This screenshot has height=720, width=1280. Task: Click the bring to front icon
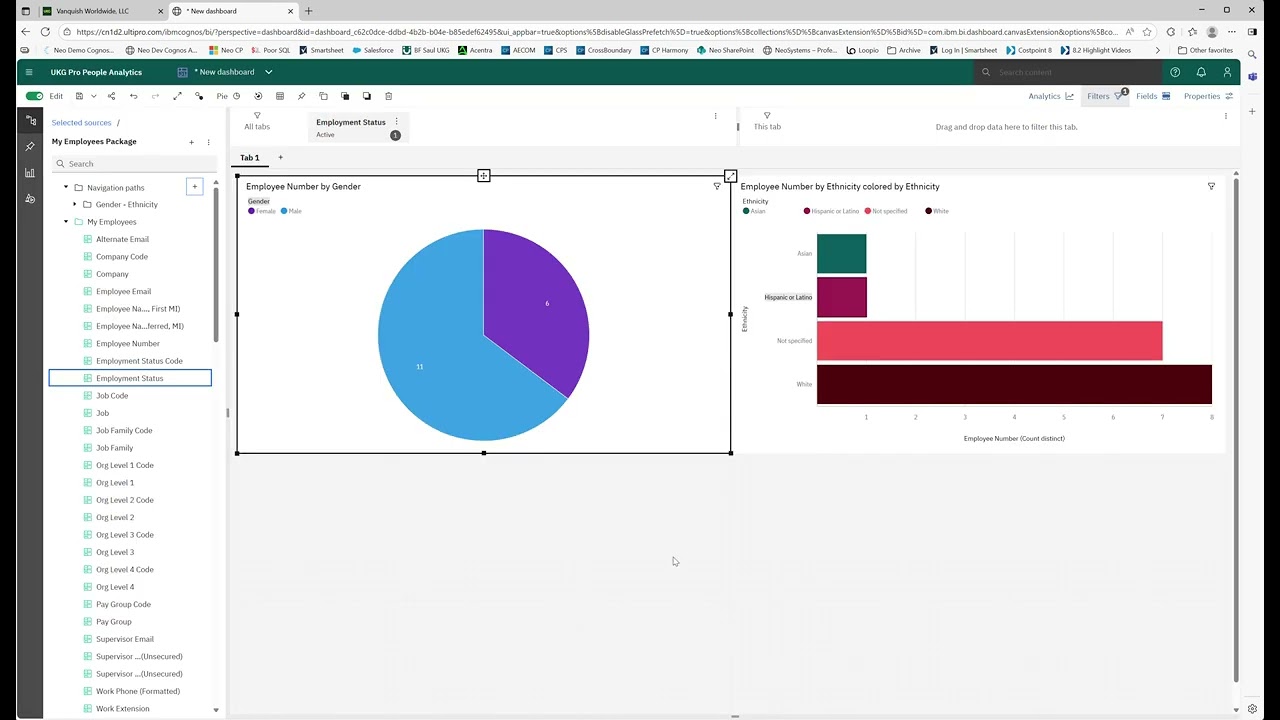pyautogui.click(x=345, y=96)
